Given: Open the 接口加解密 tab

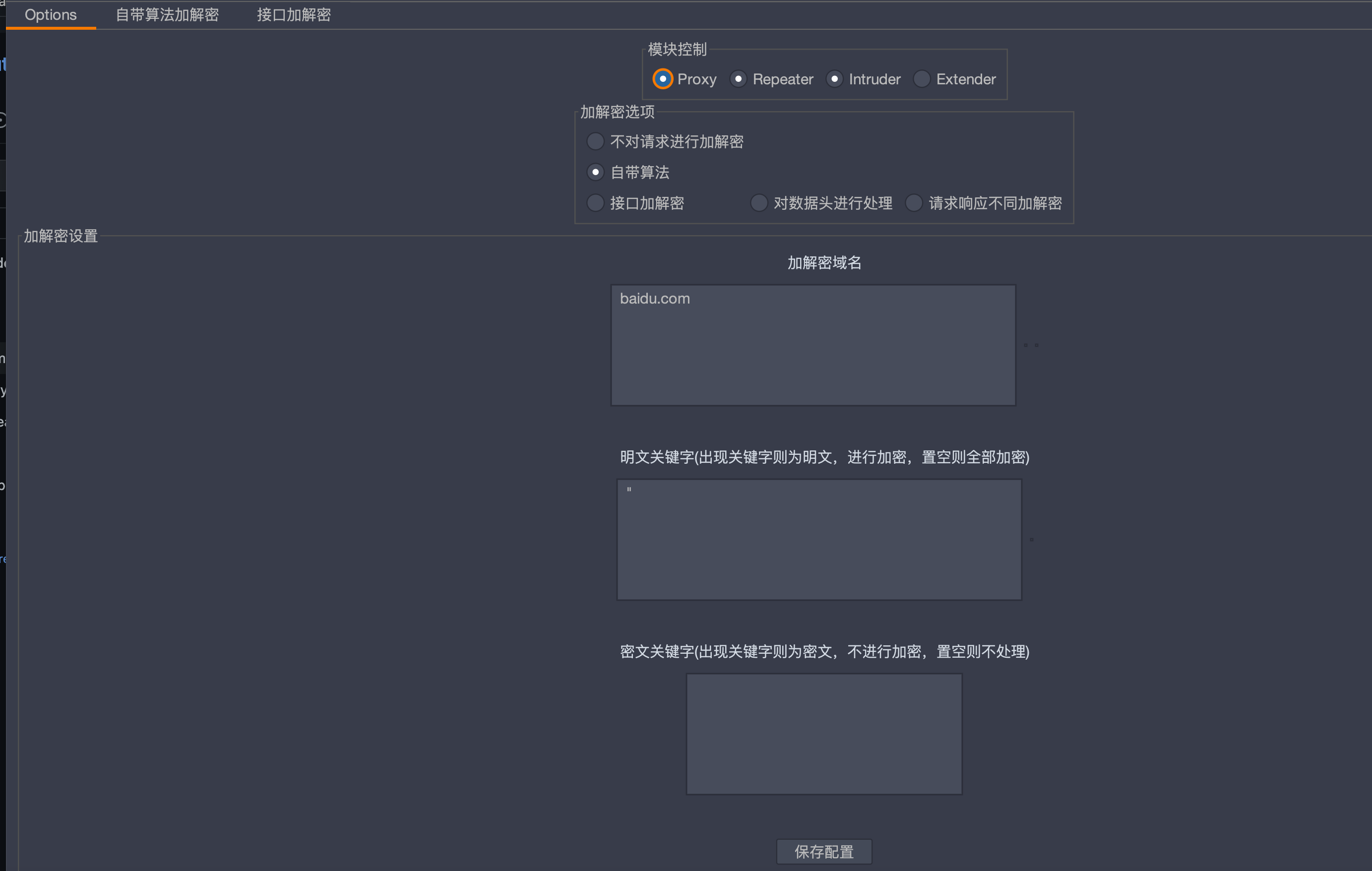Looking at the screenshot, I should coord(294,15).
